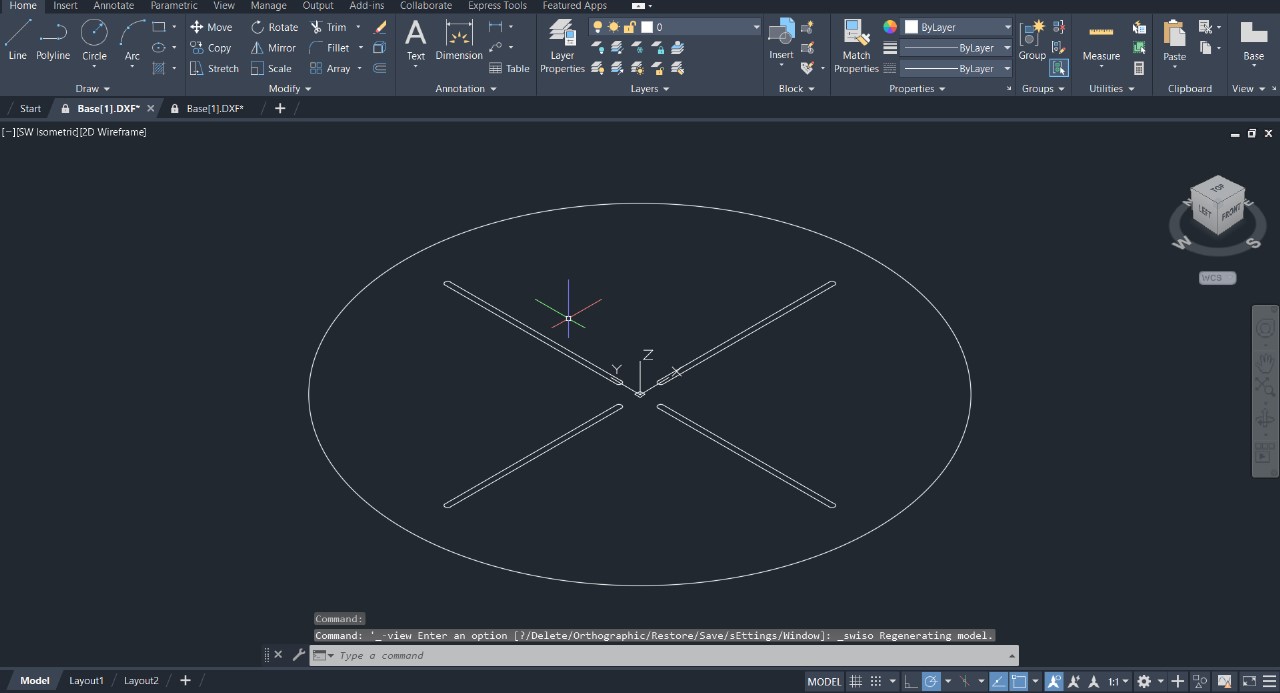The image size is (1280, 693).
Task: Click the object color wheel swatch
Action: coord(890,27)
